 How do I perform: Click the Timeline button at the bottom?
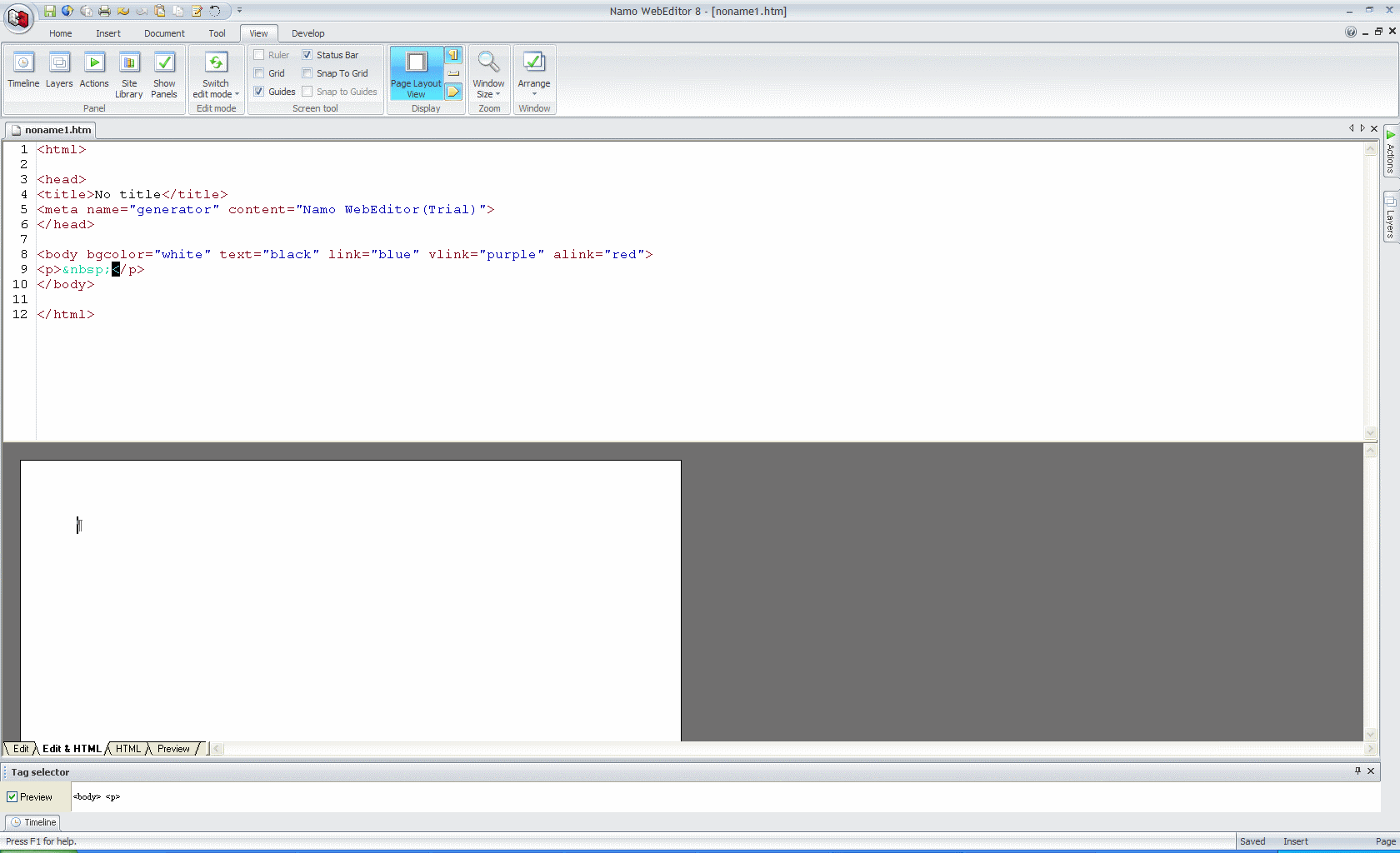click(x=33, y=822)
